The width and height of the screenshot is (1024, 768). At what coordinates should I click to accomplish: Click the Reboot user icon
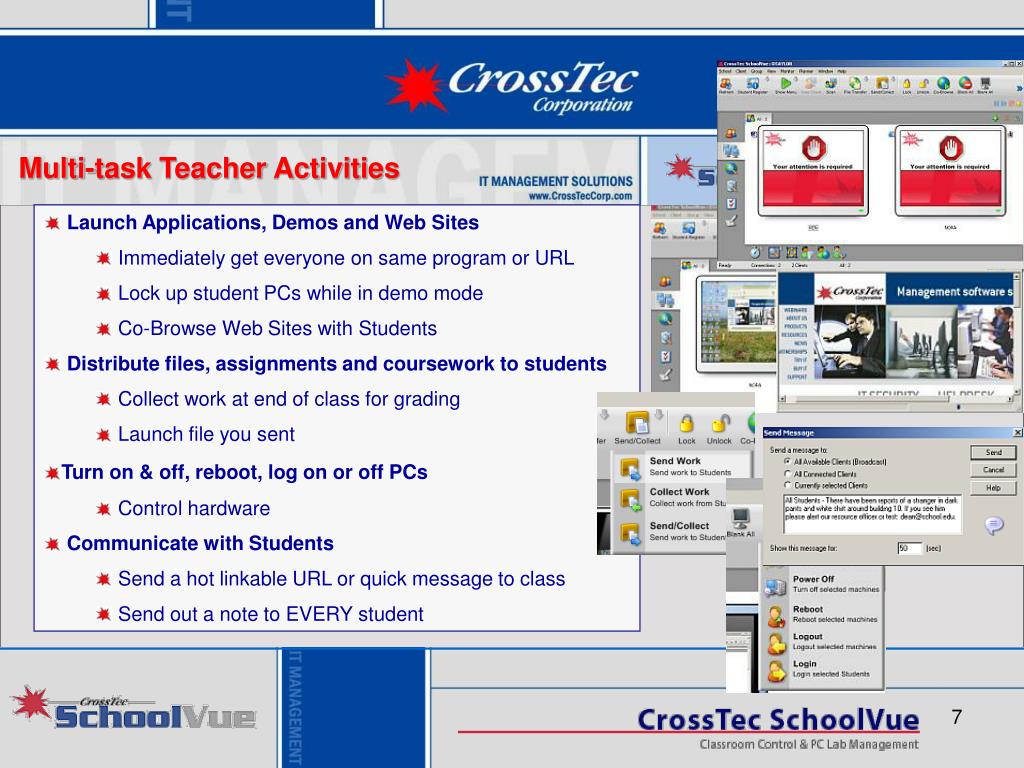point(776,616)
